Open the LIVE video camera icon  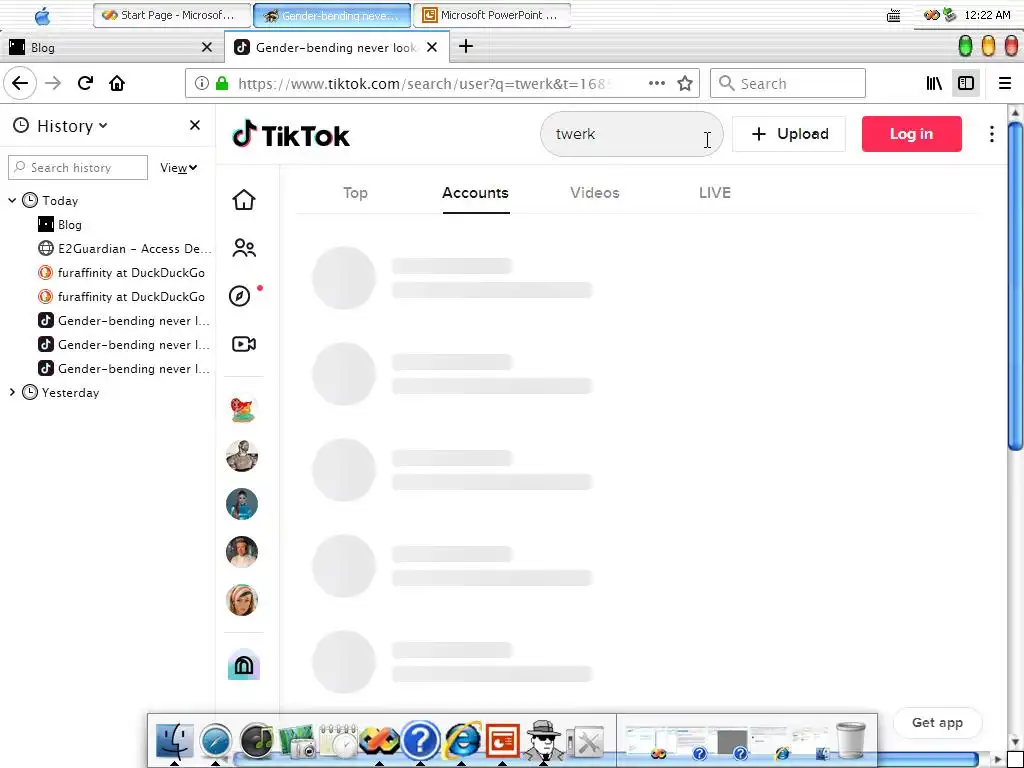tap(244, 344)
